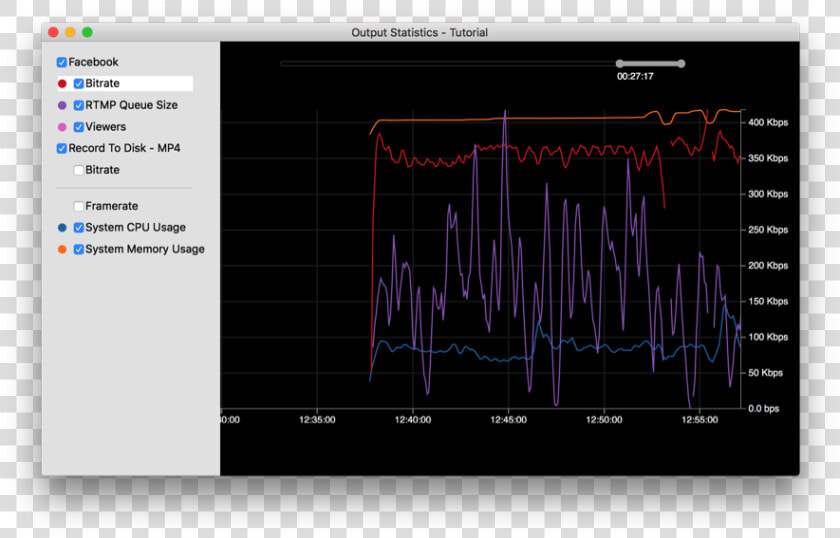Click the 300 Kbps axis label
Screen dimensions: 840x538
point(768,194)
